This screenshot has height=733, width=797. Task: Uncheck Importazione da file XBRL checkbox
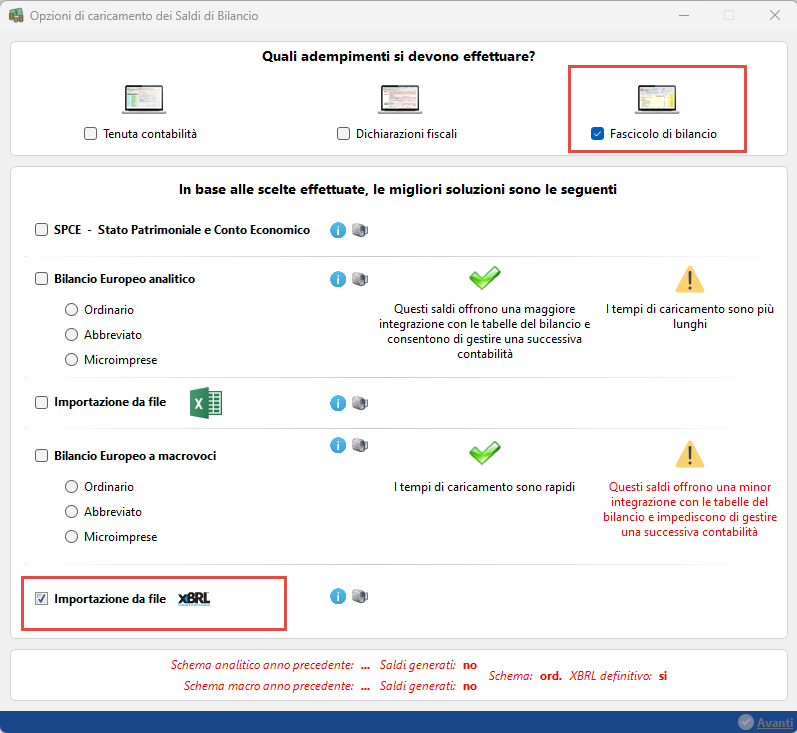click(x=41, y=599)
